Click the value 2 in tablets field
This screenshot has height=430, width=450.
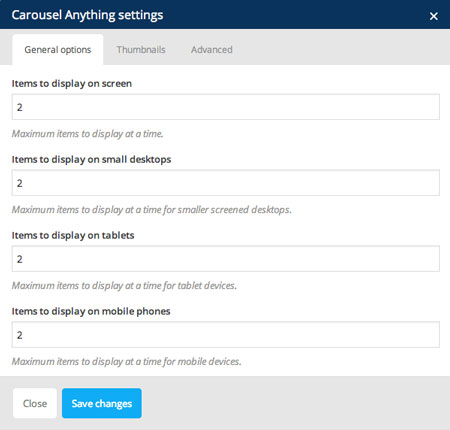[20, 259]
